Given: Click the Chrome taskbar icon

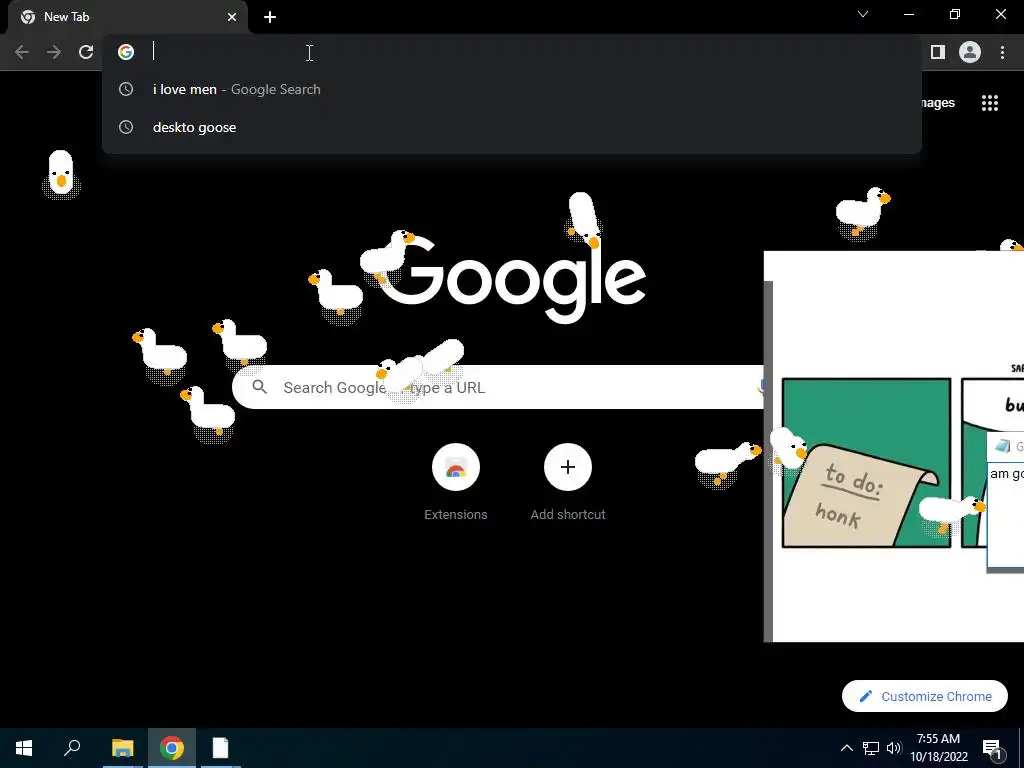Looking at the screenshot, I should [172, 748].
